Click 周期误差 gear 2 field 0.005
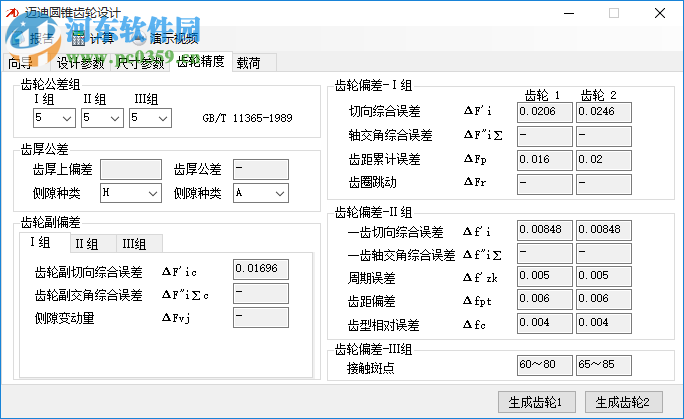684x419 pixels. point(603,276)
